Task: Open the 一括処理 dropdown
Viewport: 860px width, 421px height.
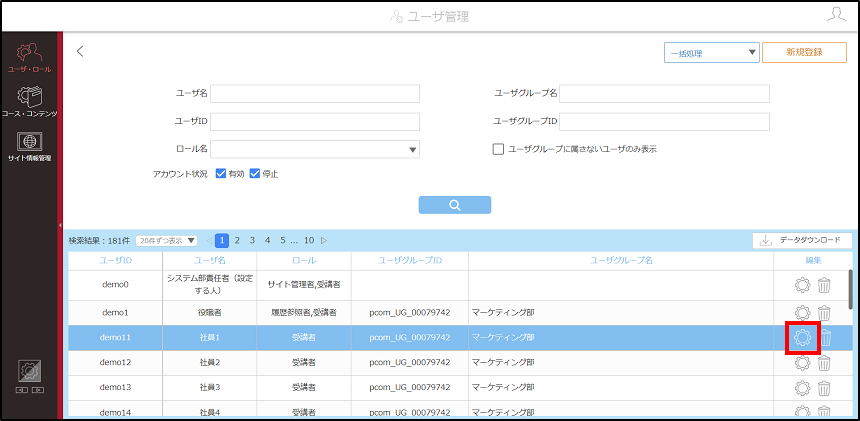Action: coord(711,53)
